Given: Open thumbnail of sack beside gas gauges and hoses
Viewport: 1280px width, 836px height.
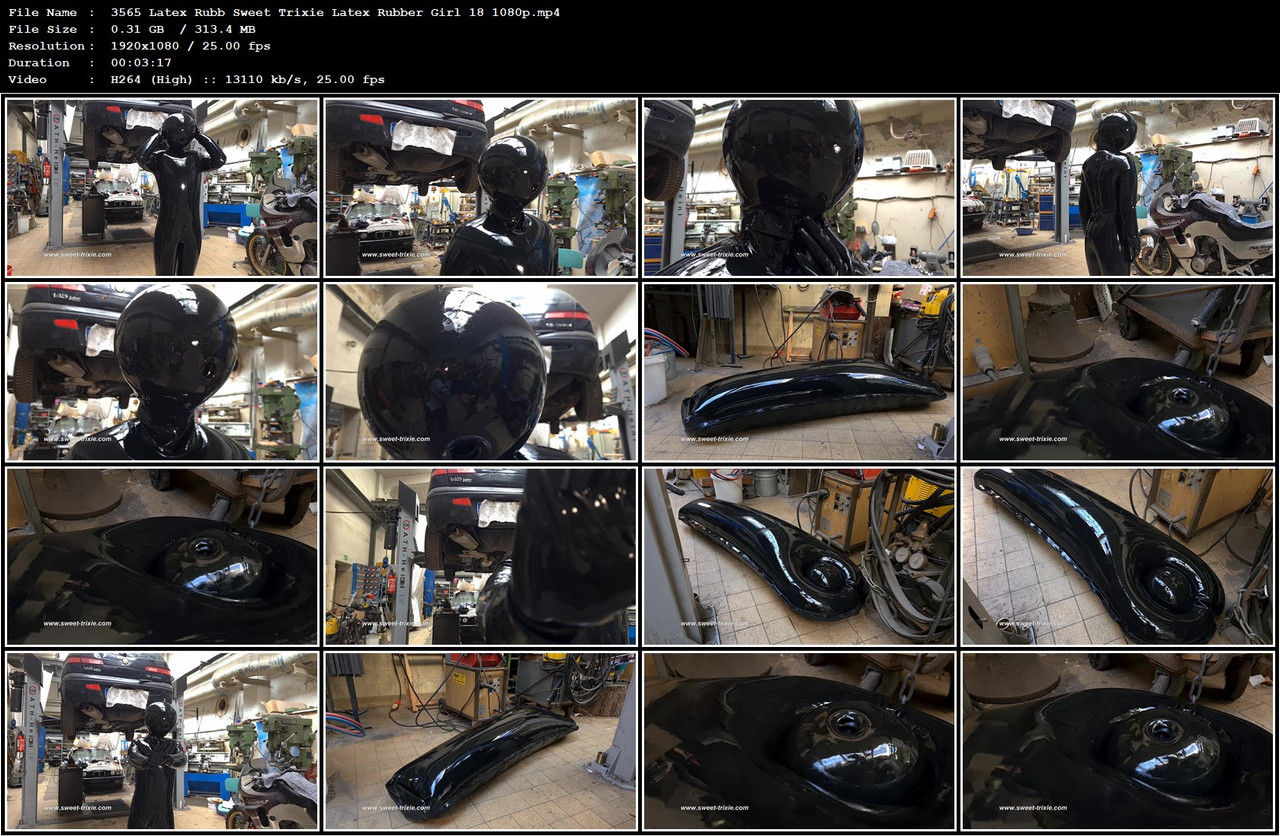Looking at the screenshot, I should [x=798, y=556].
